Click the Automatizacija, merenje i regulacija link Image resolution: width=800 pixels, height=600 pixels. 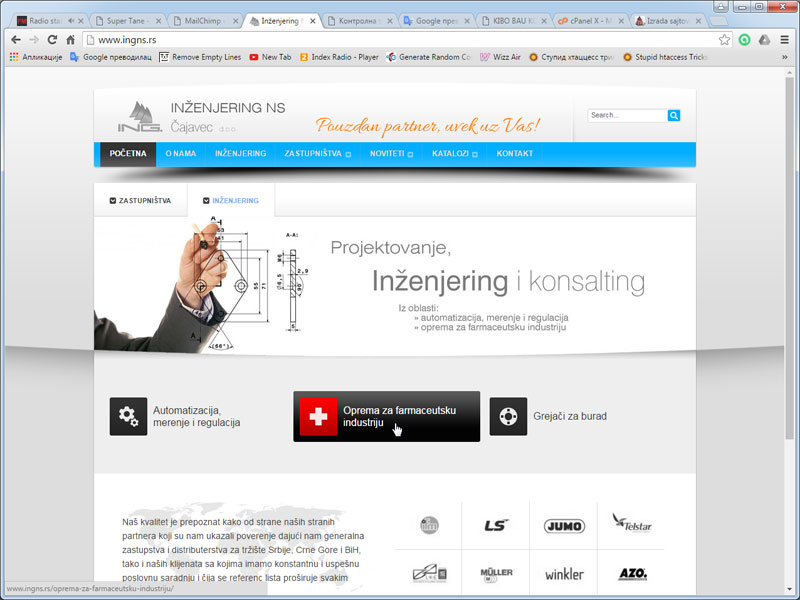(196, 416)
